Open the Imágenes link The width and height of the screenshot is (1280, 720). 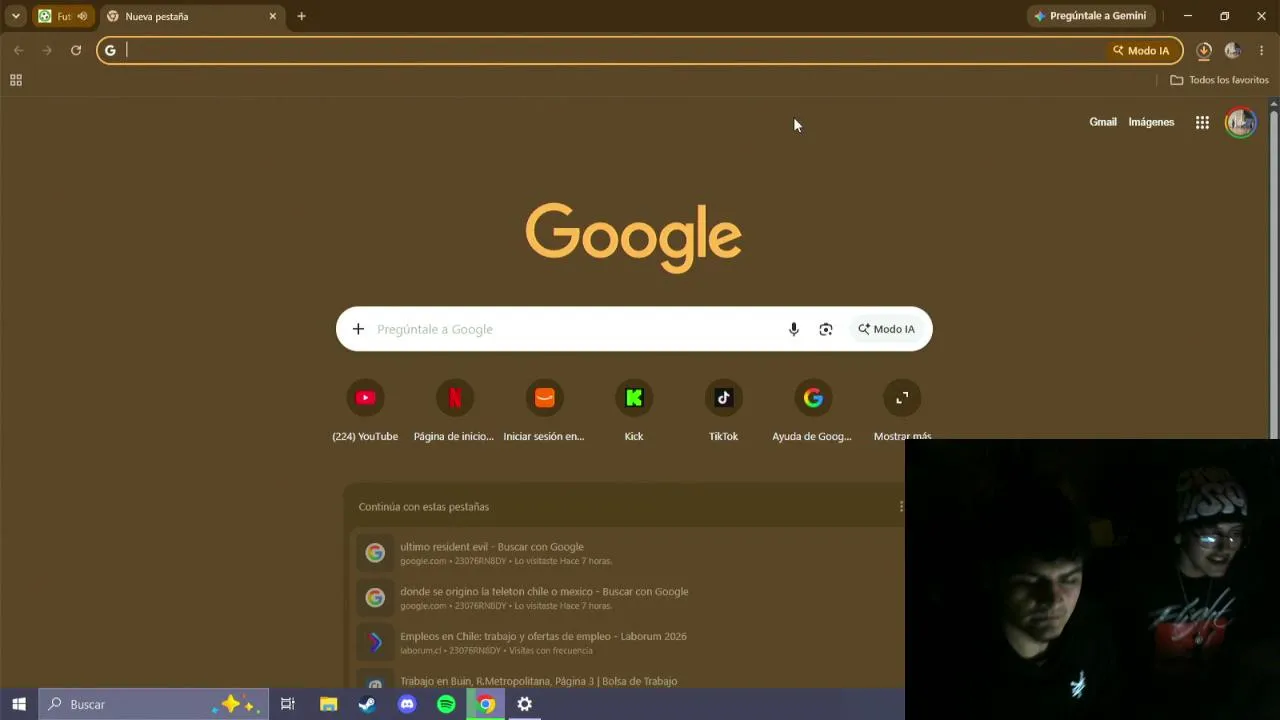point(1151,122)
